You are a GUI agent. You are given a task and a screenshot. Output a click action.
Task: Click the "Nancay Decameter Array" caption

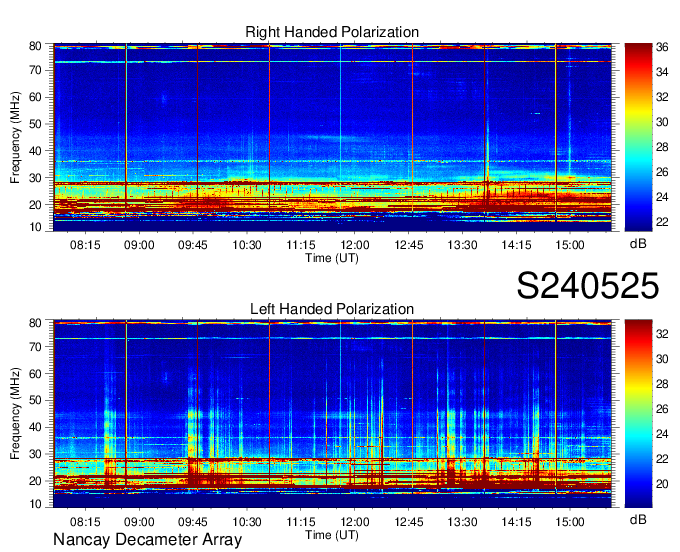(147, 540)
